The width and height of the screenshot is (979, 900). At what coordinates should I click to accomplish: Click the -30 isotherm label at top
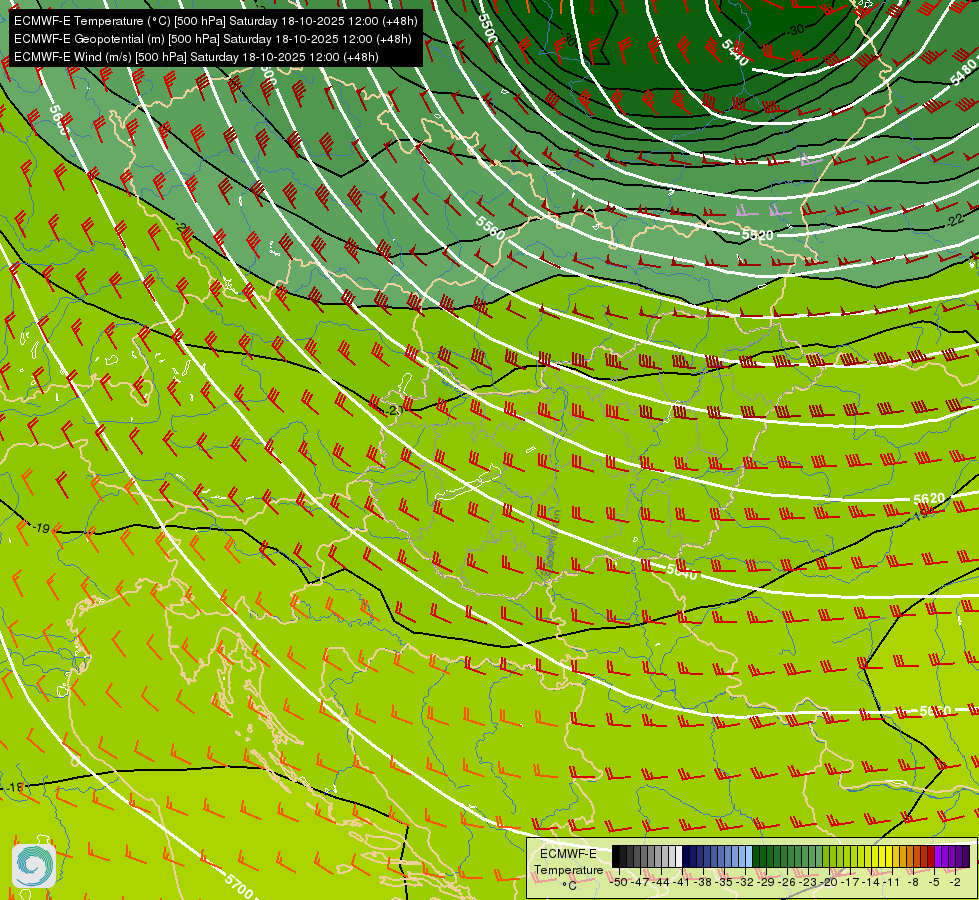click(x=796, y=29)
